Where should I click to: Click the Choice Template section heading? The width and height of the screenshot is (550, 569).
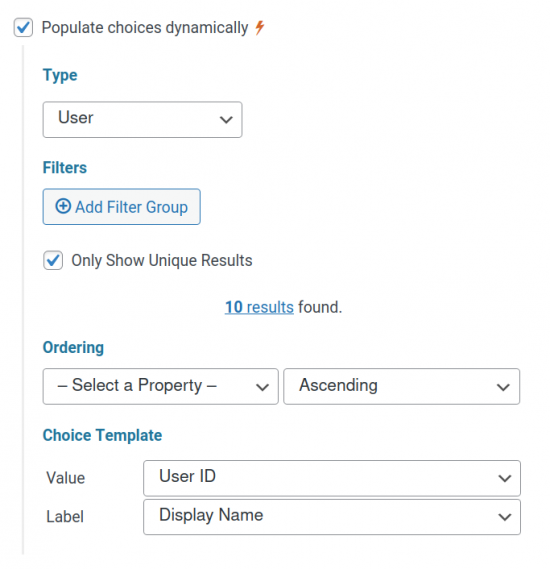point(102,435)
